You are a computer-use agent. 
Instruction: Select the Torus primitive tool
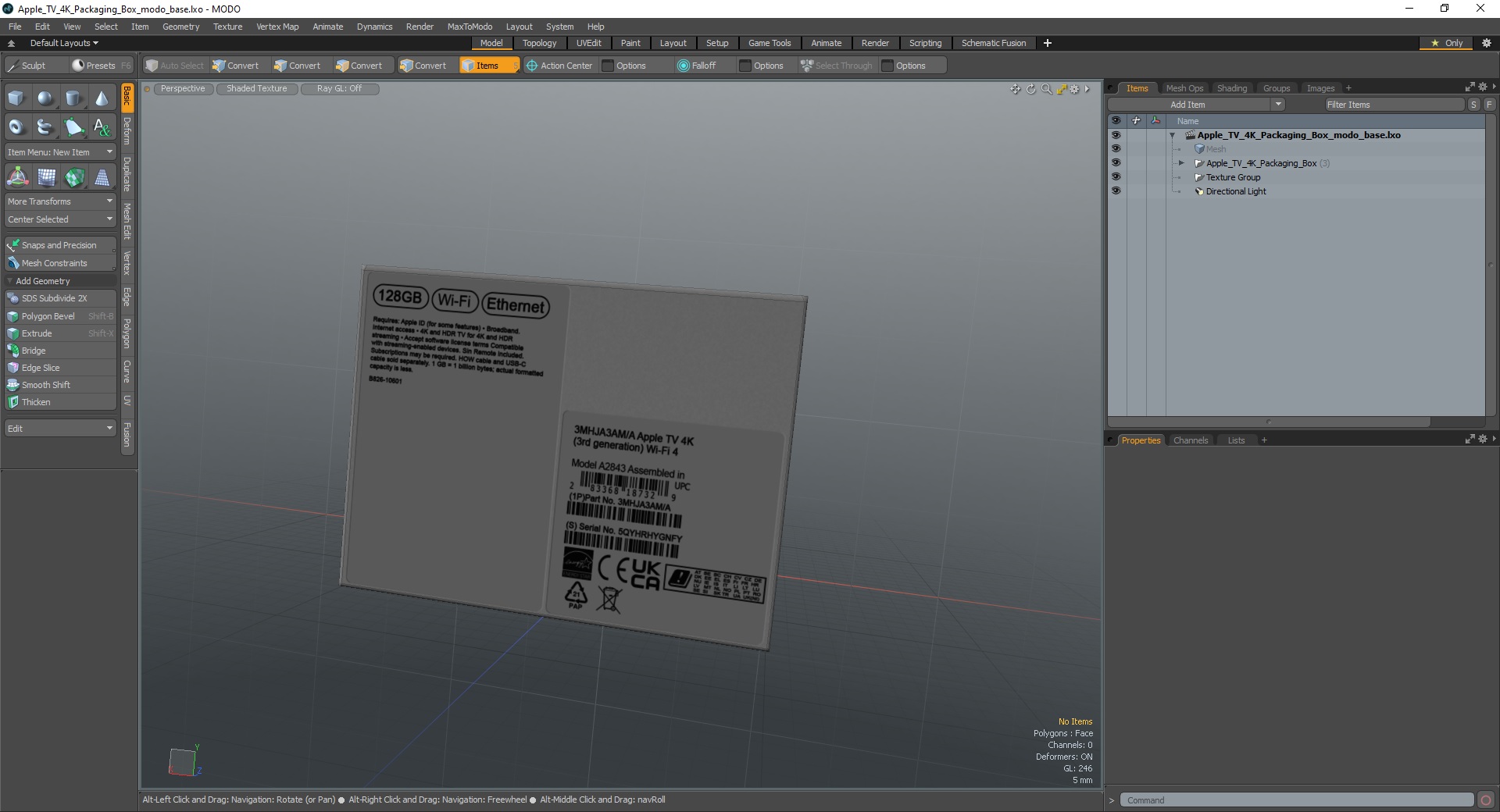pyautogui.click(x=16, y=126)
